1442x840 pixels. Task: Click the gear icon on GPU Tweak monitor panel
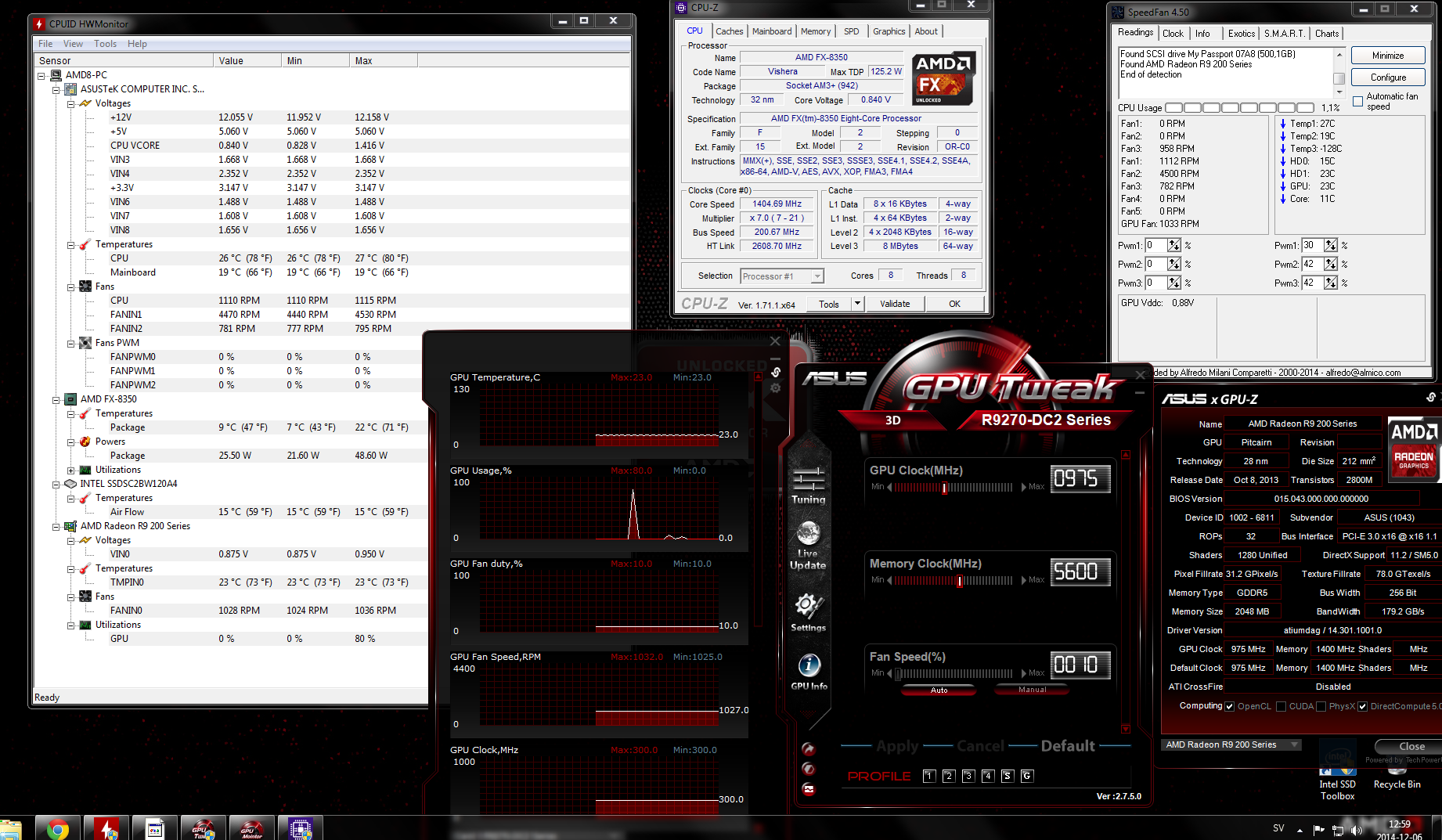coord(775,388)
